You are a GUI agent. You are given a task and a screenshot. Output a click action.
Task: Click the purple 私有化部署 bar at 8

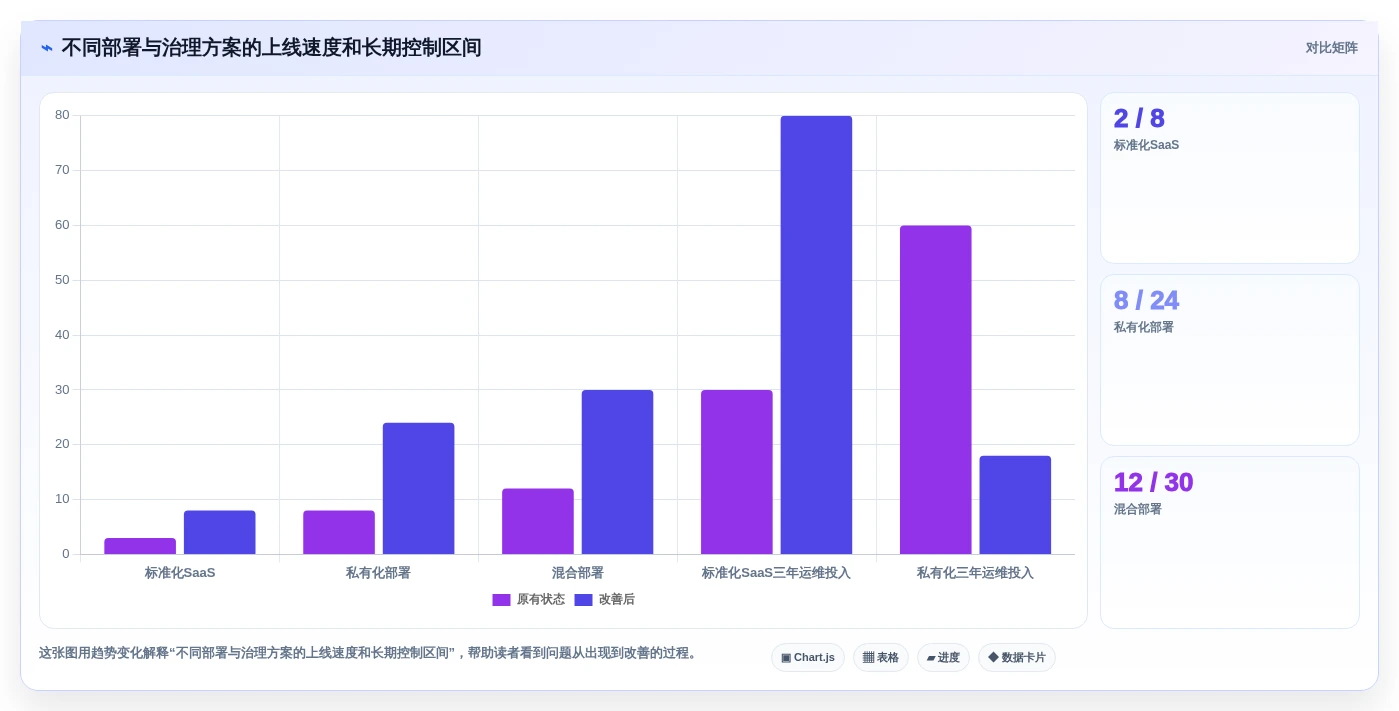click(x=339, y=532)
